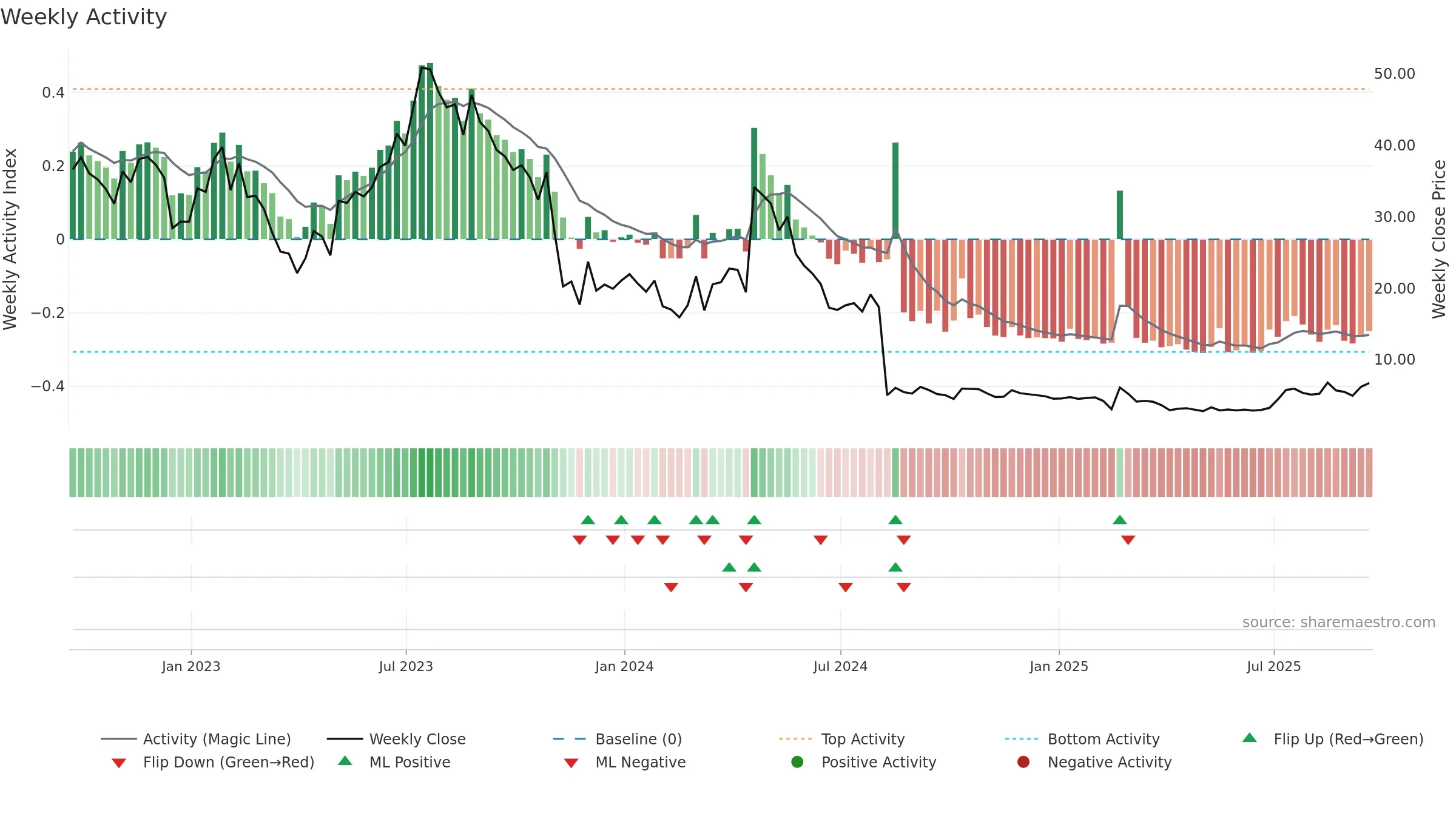Viewport: 1456px width, 819px height.
Task: Open the source: sharemaestro.com link
Action: (x=1339, y=622)
